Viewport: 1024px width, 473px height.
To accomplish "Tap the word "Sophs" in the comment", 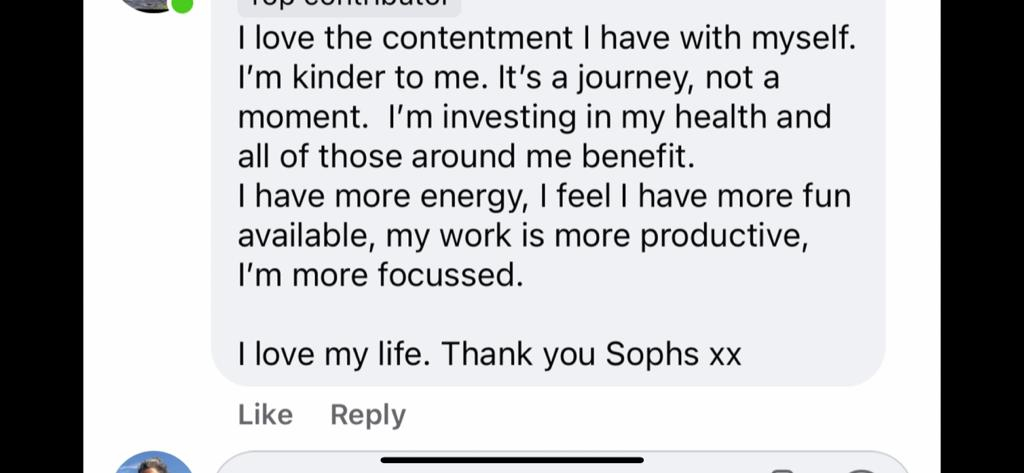I will 652,353.
